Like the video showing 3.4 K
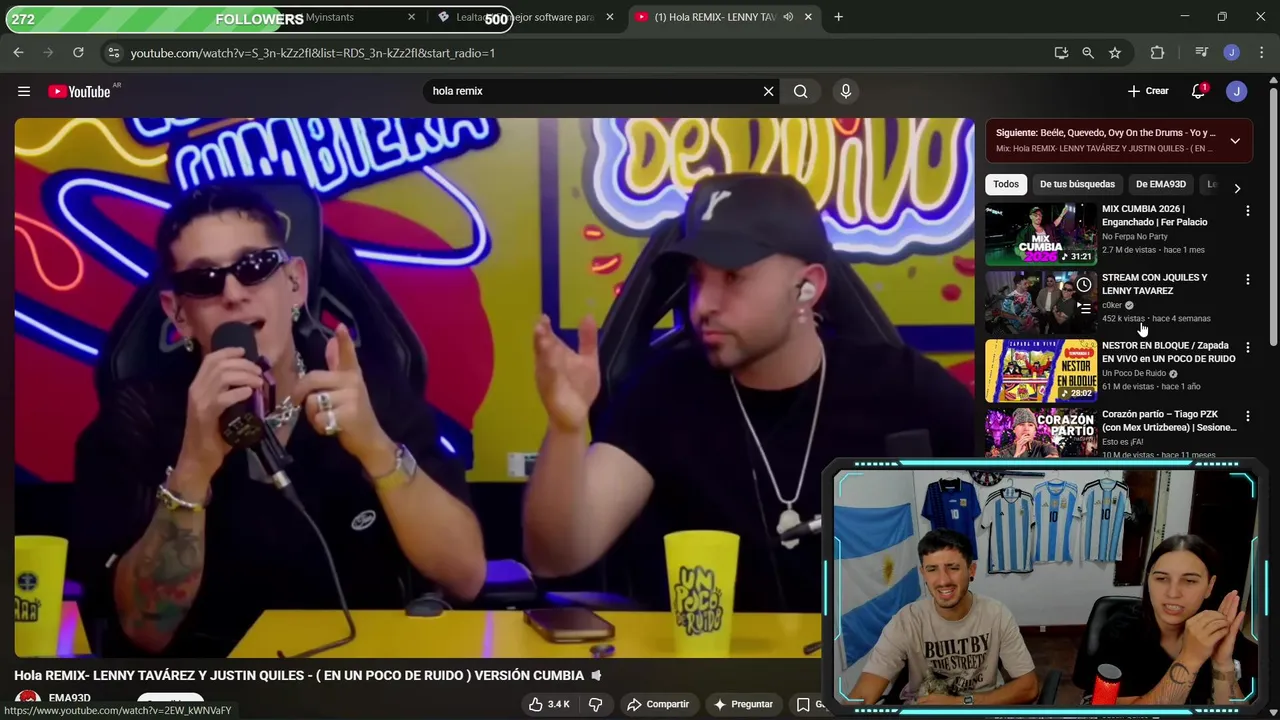This screenshot has height=720, width=1280. (x=548, y=704)
